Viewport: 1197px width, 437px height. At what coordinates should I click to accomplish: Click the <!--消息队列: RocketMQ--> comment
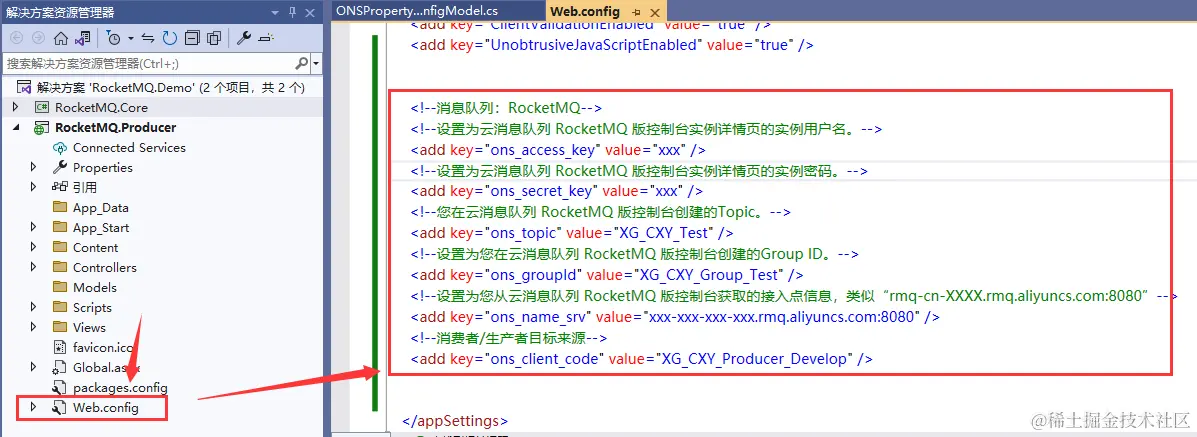click(x=507, y=108)
